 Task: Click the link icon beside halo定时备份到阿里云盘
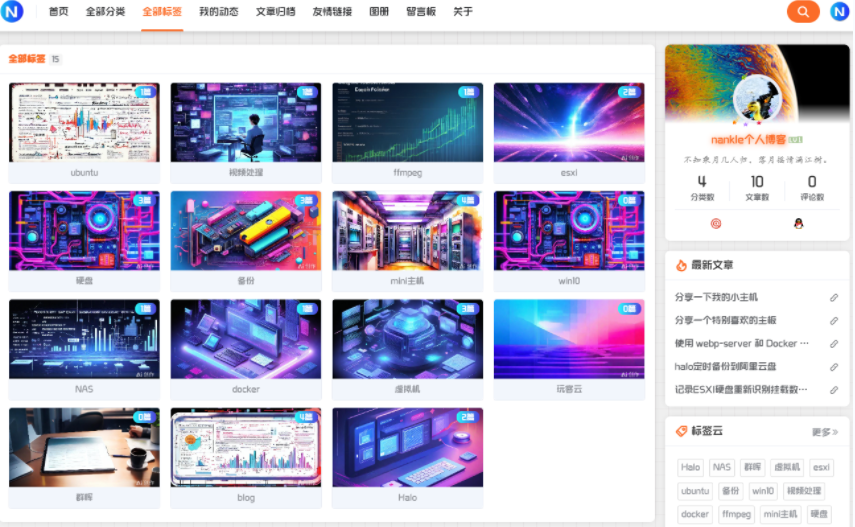pos(833,367)
